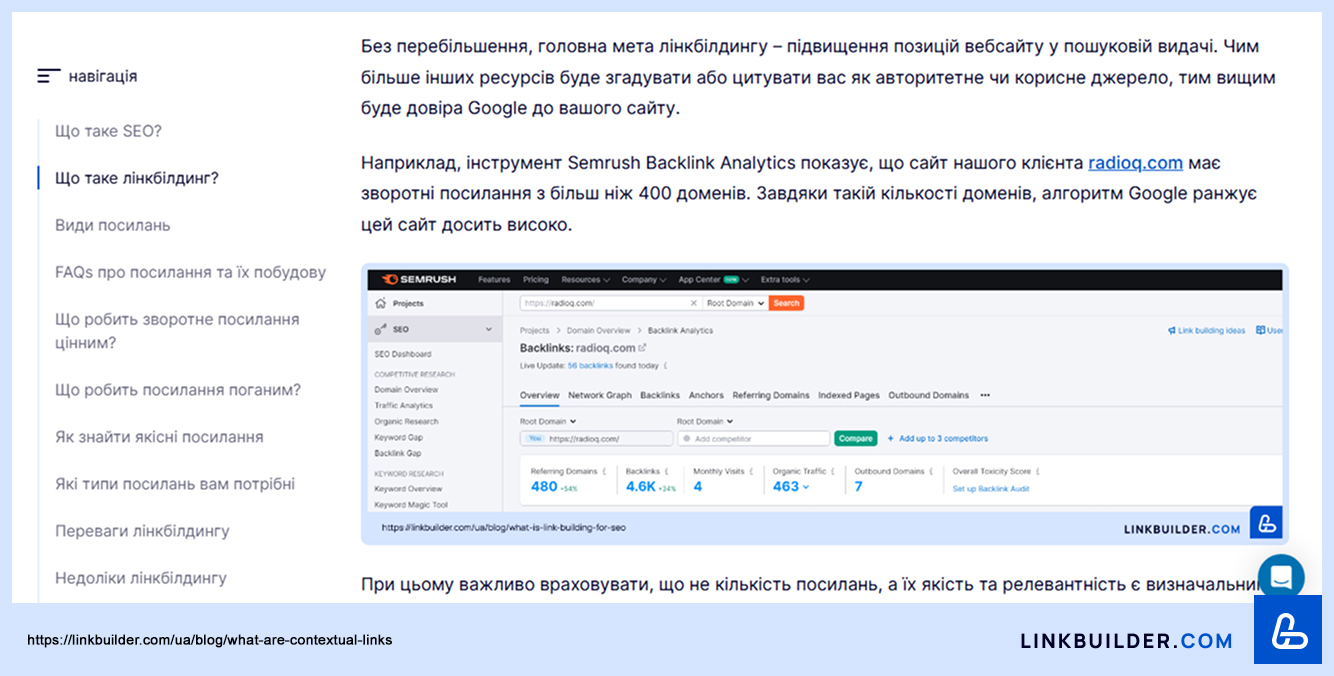Open the App Center dropdown in Semrush header

tap(714, 280)
